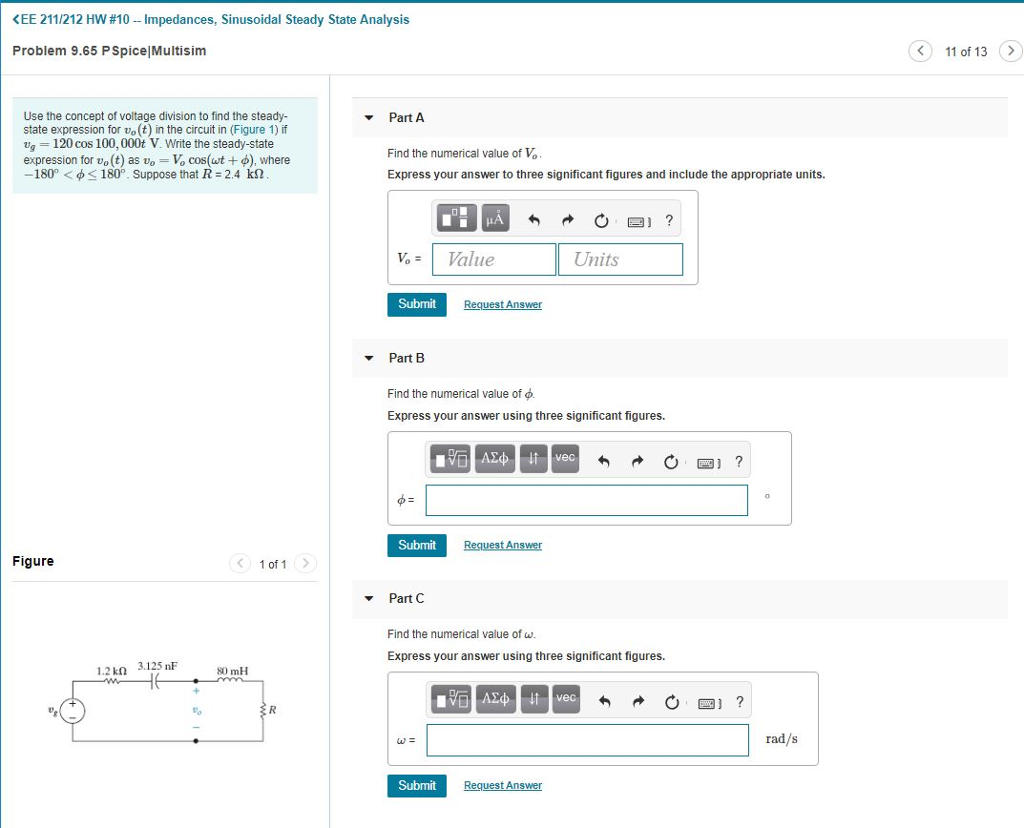Submit Part C answer
The image size is (1024, 828).
coord(417,786)
